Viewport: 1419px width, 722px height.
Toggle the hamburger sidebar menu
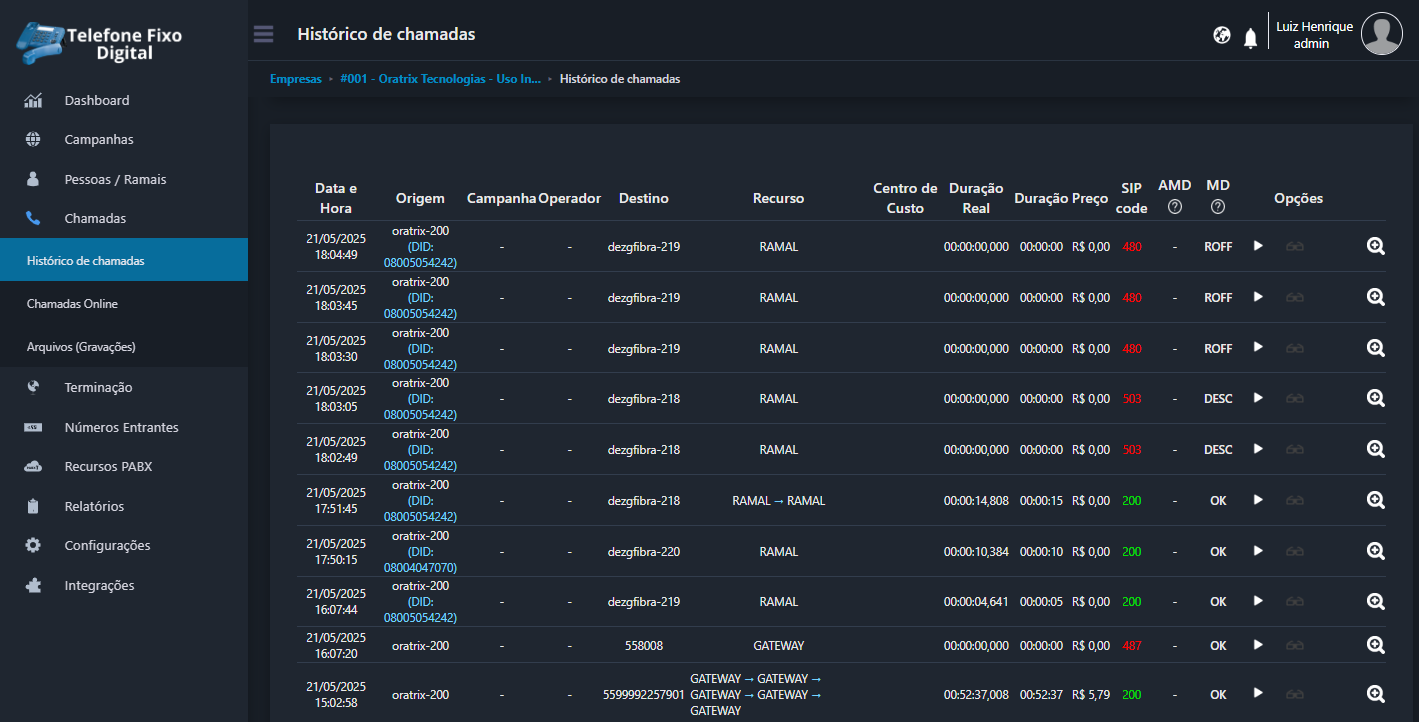click(263, 35)
